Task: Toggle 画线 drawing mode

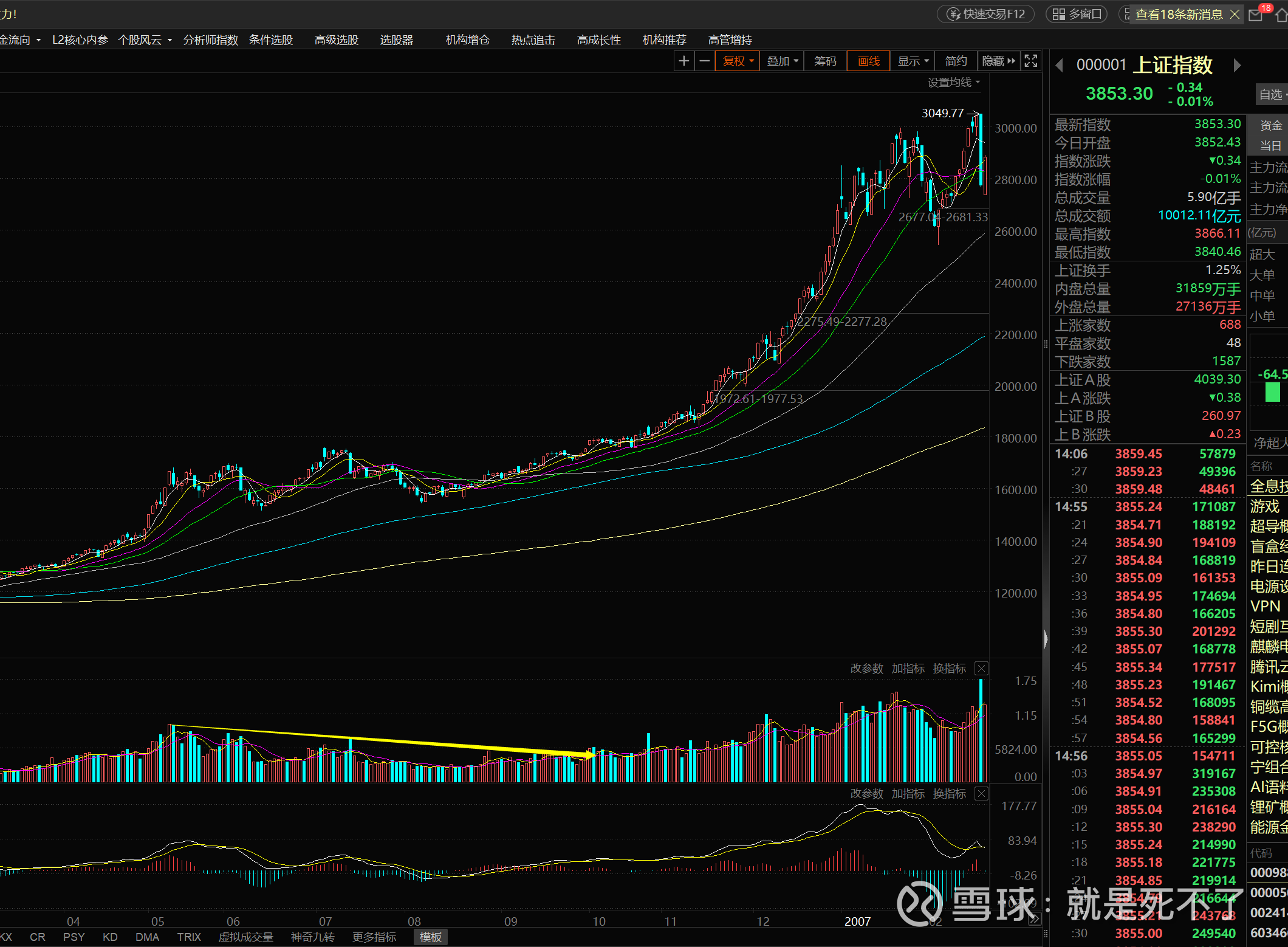Action: (868, 61)
